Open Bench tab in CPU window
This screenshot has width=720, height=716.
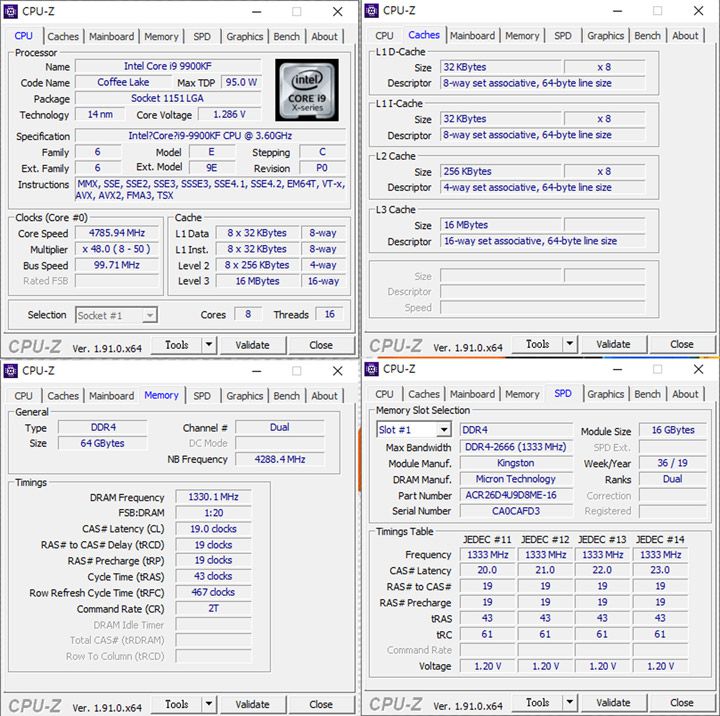point(287,36)
